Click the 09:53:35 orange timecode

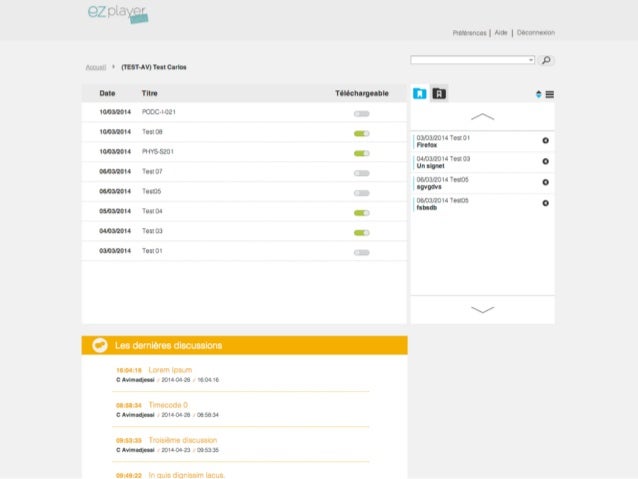129,440
